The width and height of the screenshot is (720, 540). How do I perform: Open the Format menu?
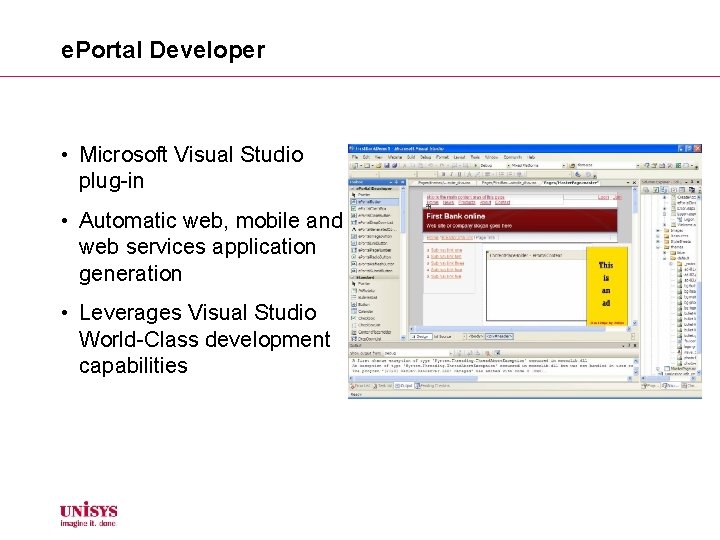pyautogui.click(x=442, y=157)
